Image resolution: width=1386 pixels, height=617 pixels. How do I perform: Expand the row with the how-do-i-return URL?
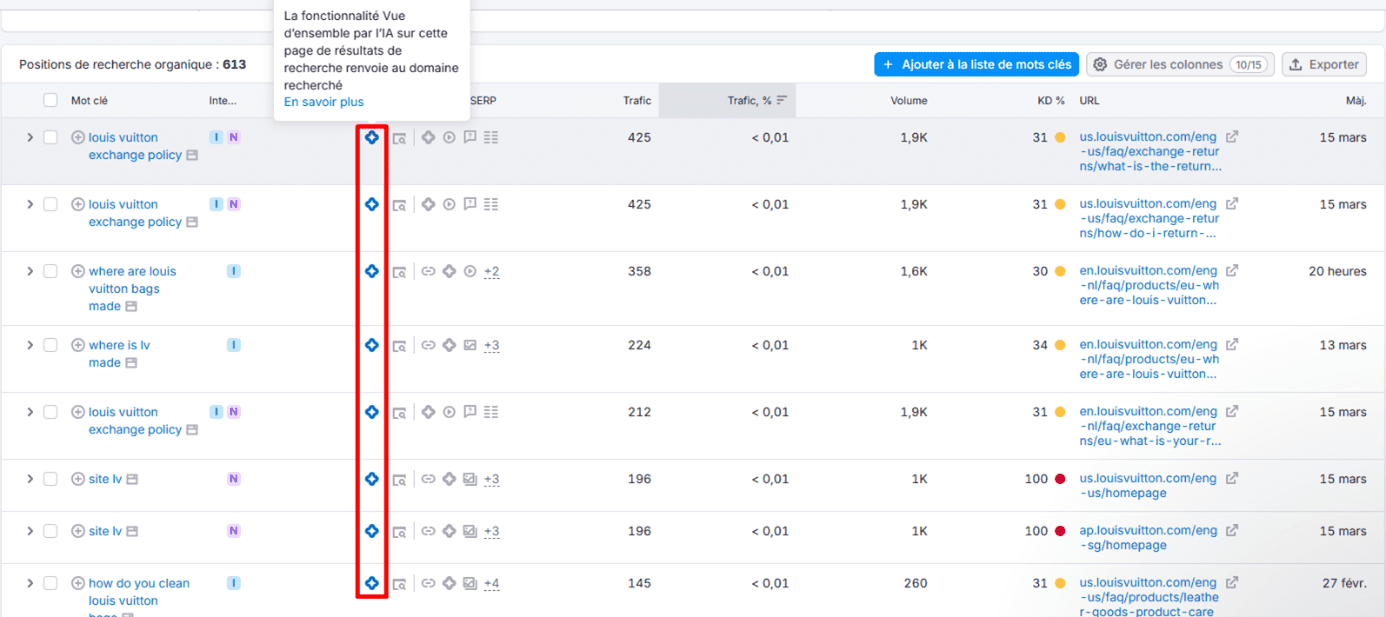30,204
